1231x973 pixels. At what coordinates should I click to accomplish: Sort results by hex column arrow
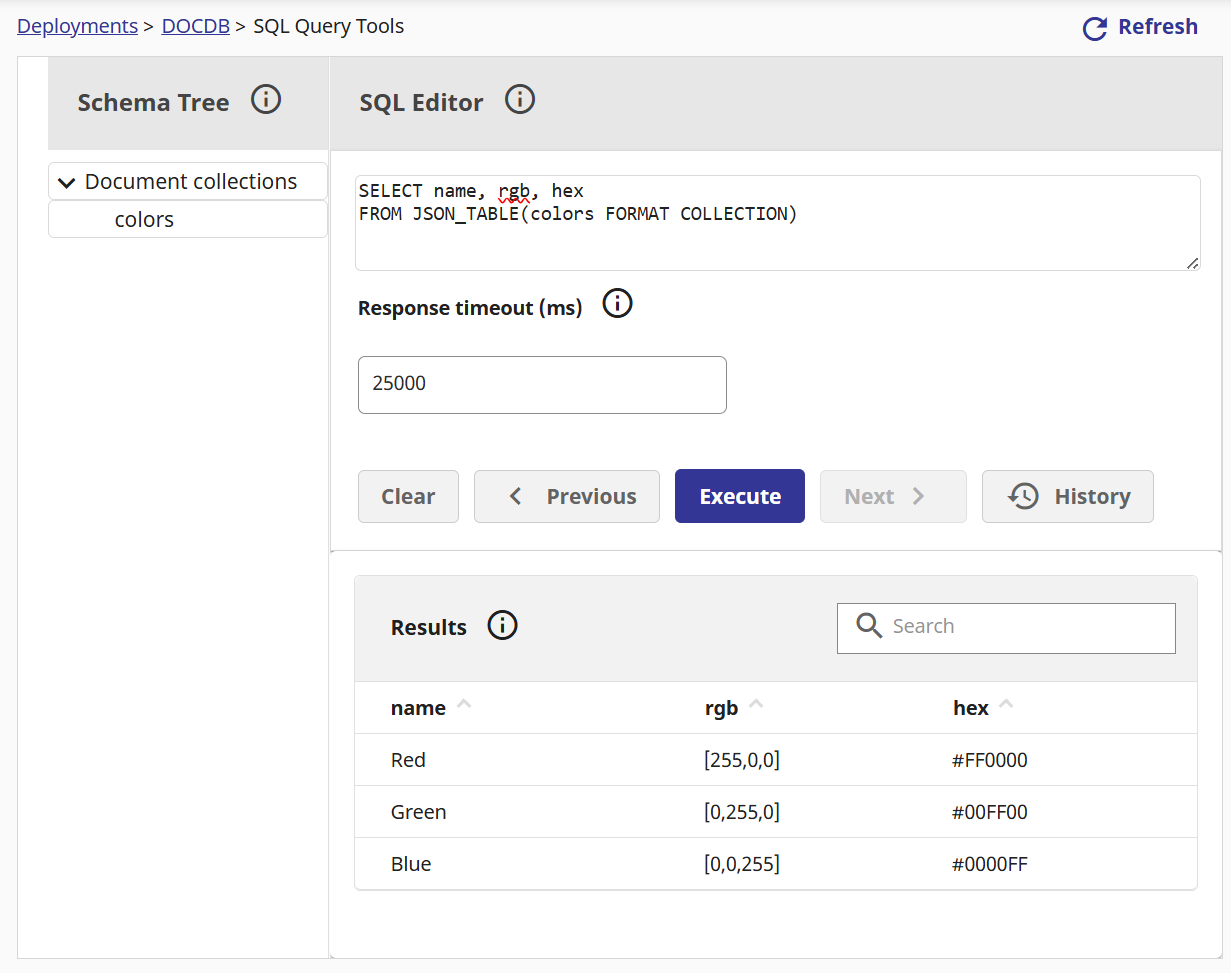1006,705
